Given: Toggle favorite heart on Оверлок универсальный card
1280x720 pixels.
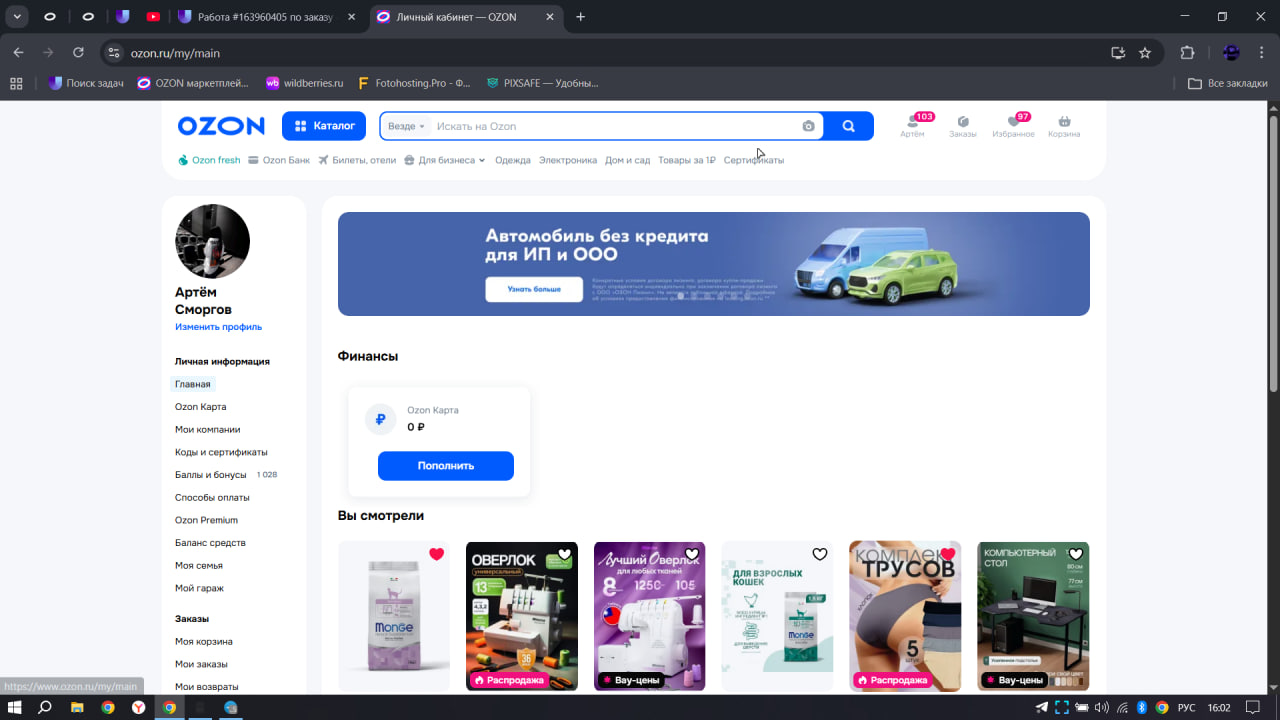Looking at the screenshot, I should pos(564,554).
